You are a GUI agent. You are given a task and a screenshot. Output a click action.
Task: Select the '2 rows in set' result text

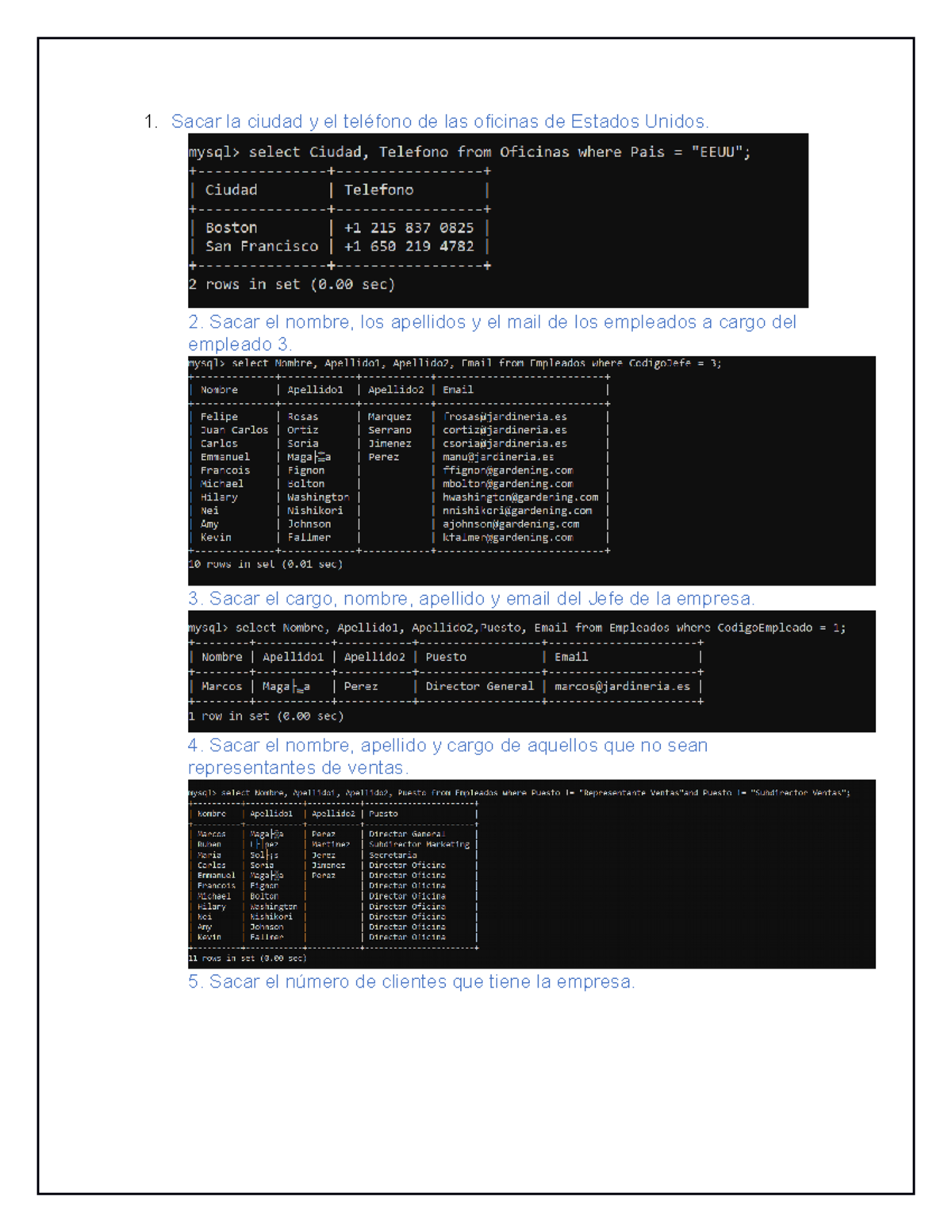coord(291,284)
